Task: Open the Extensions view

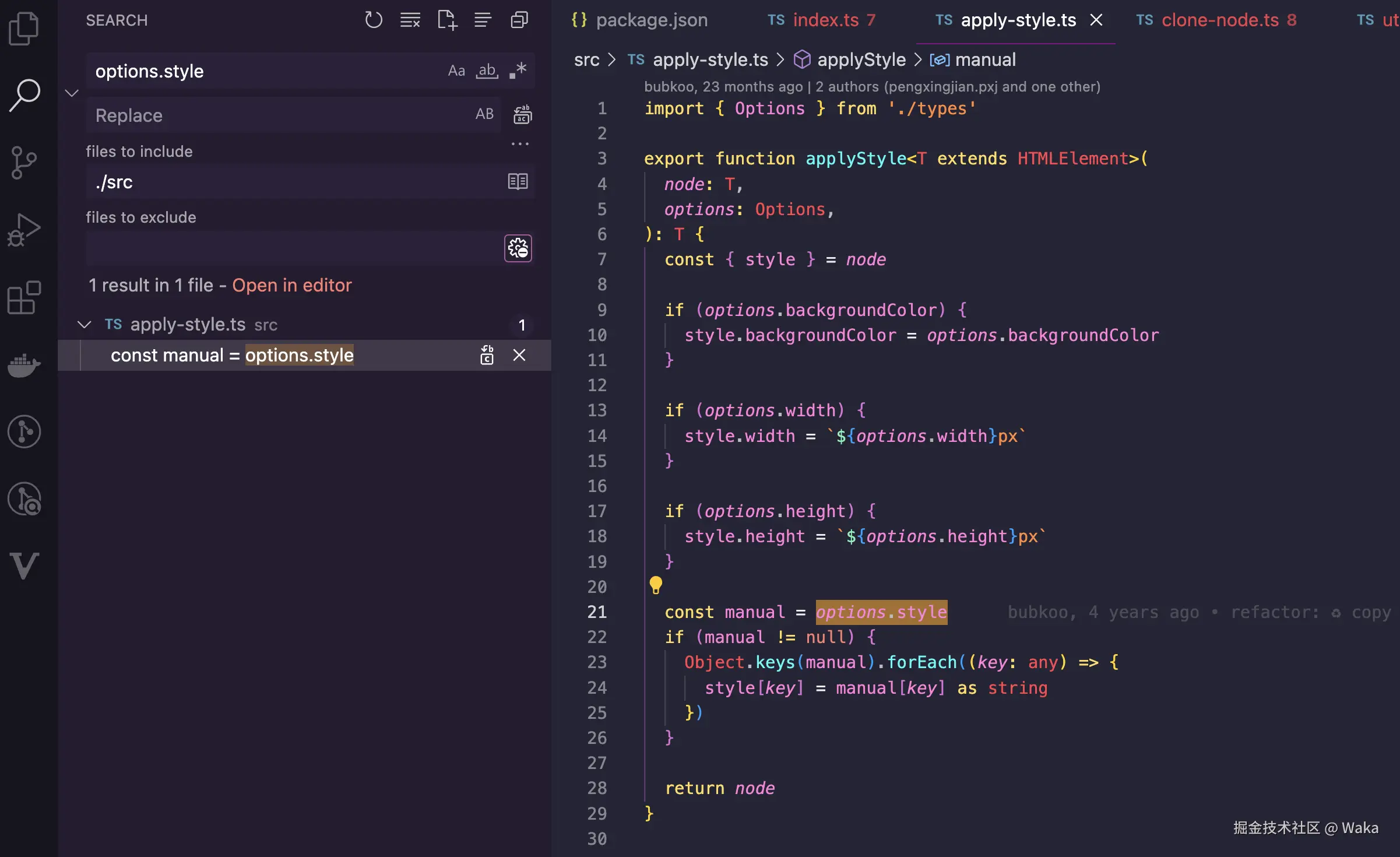Action: point(24,298)
